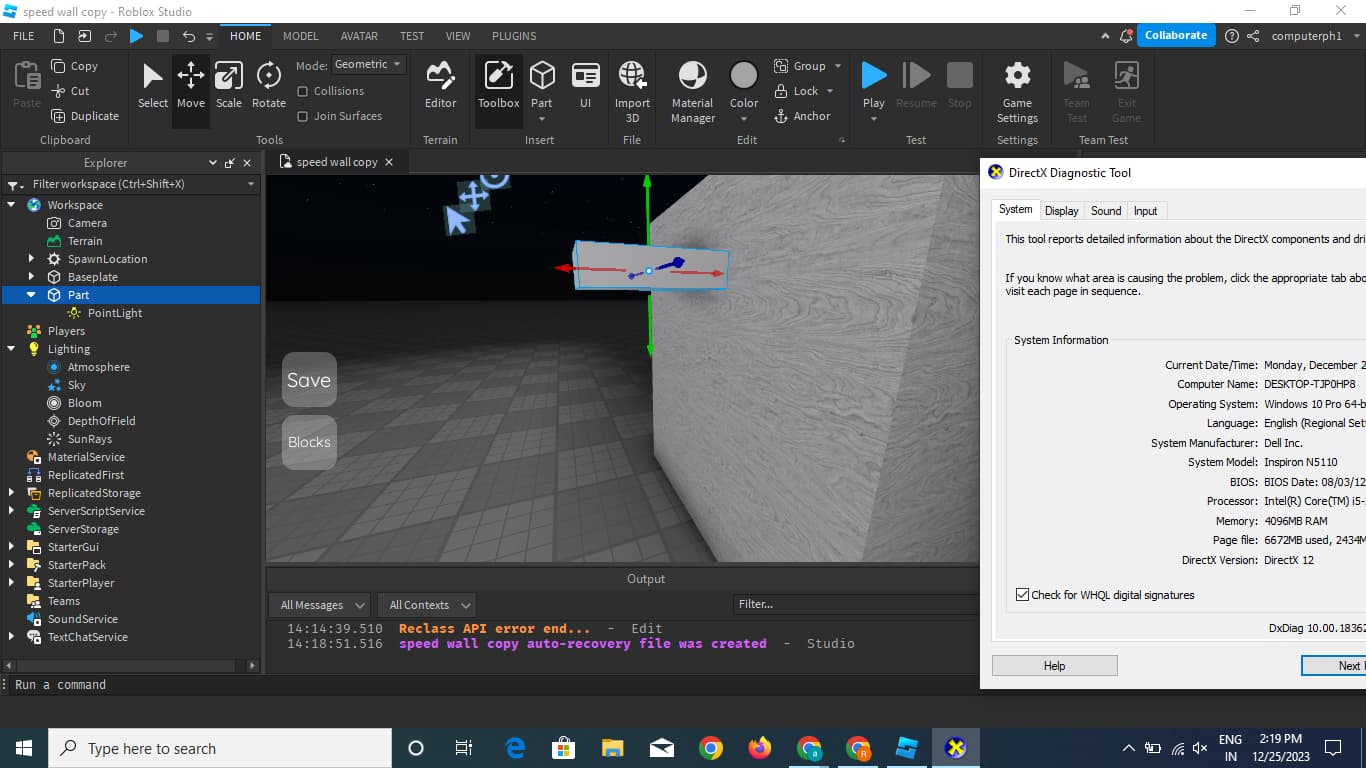
Task: Open File Explorer from taskbar
Action: coord(613,748)
